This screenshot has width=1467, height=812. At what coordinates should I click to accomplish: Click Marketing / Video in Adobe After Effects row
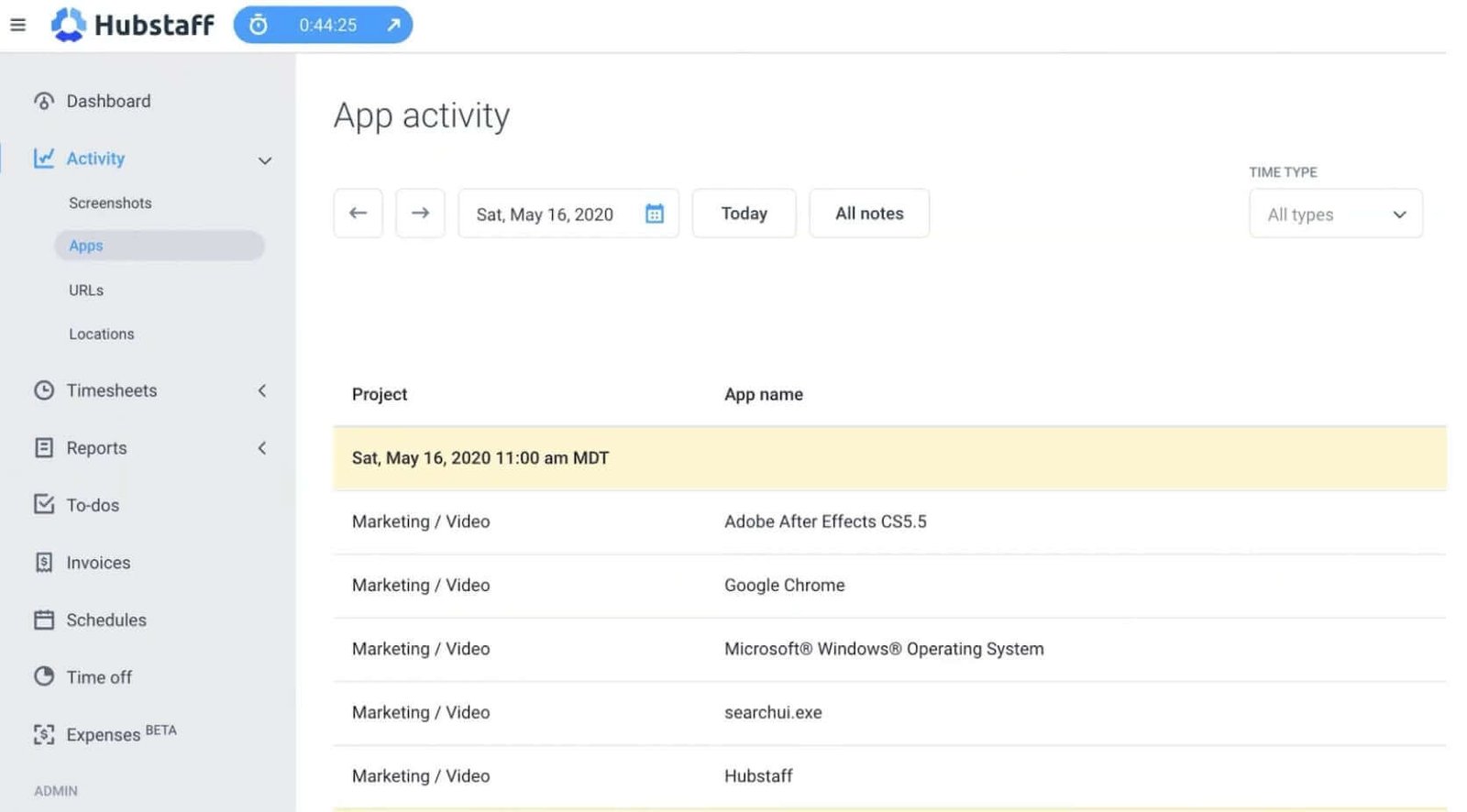421,521
